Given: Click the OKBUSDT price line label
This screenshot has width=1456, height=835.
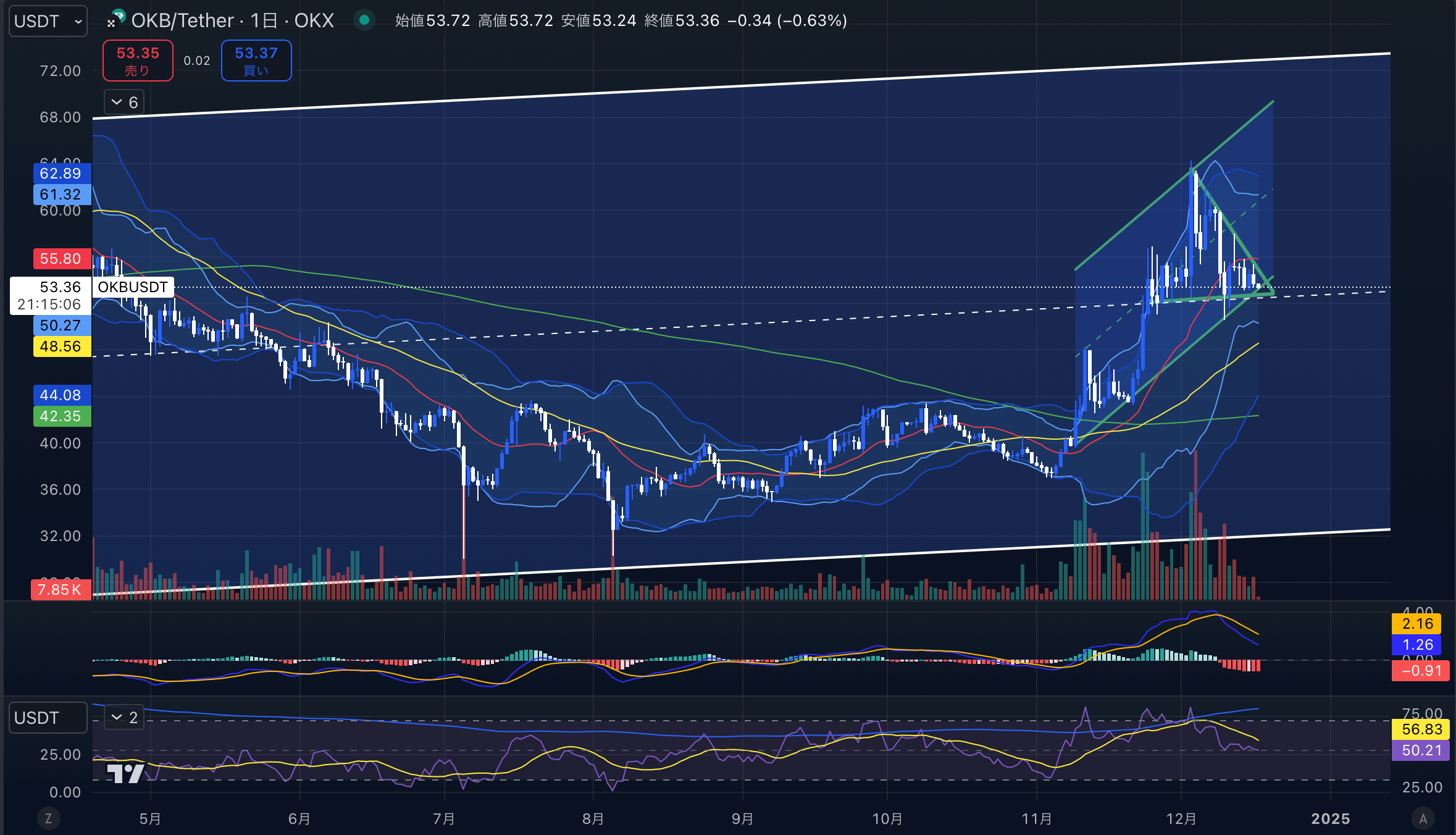Looking at the screenshot, I should click(133, 287).
